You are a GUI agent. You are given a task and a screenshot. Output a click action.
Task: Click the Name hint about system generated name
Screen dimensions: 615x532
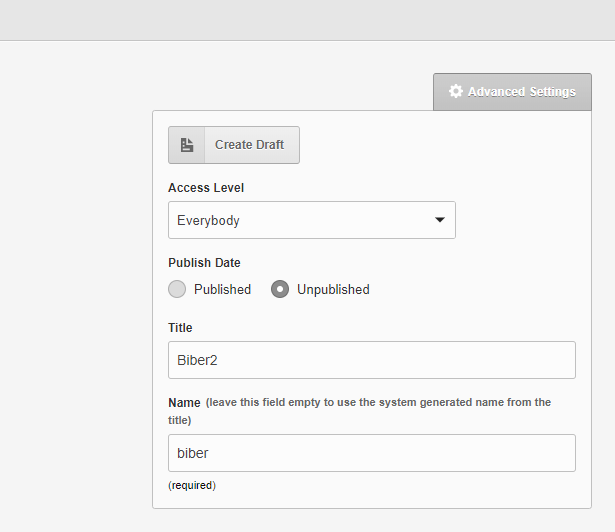click(x=360, y=411)
